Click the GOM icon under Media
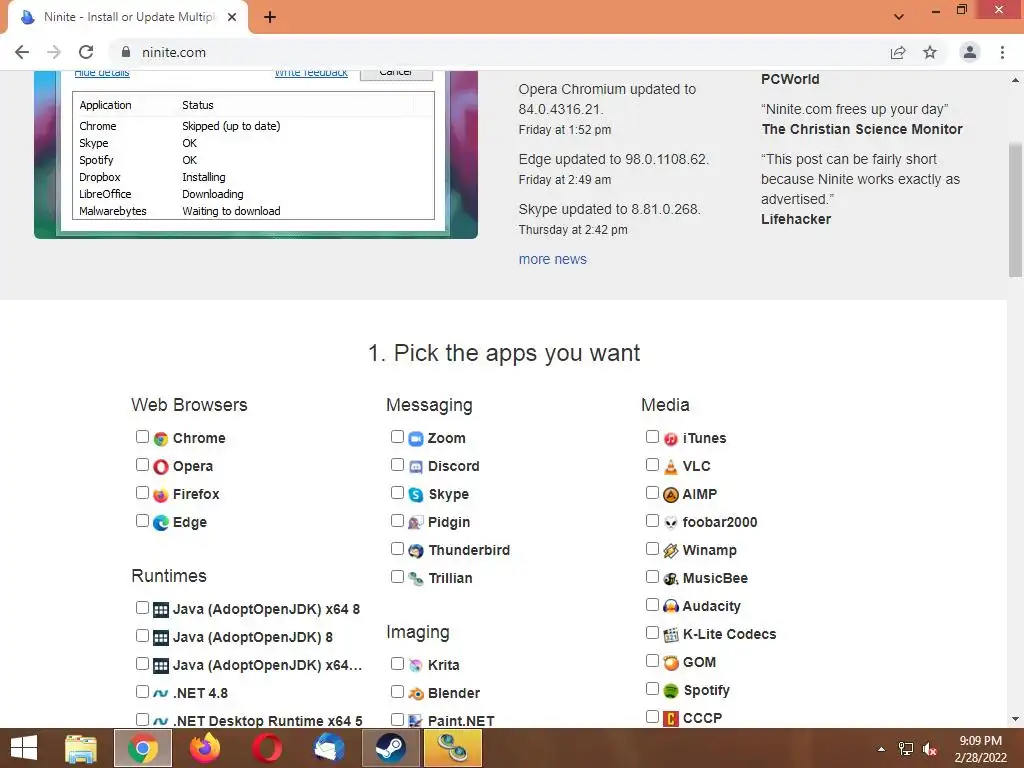Image resolution: width=1024 pixels, height=768 pixels. pyautogui.click(x=671, y=663)
